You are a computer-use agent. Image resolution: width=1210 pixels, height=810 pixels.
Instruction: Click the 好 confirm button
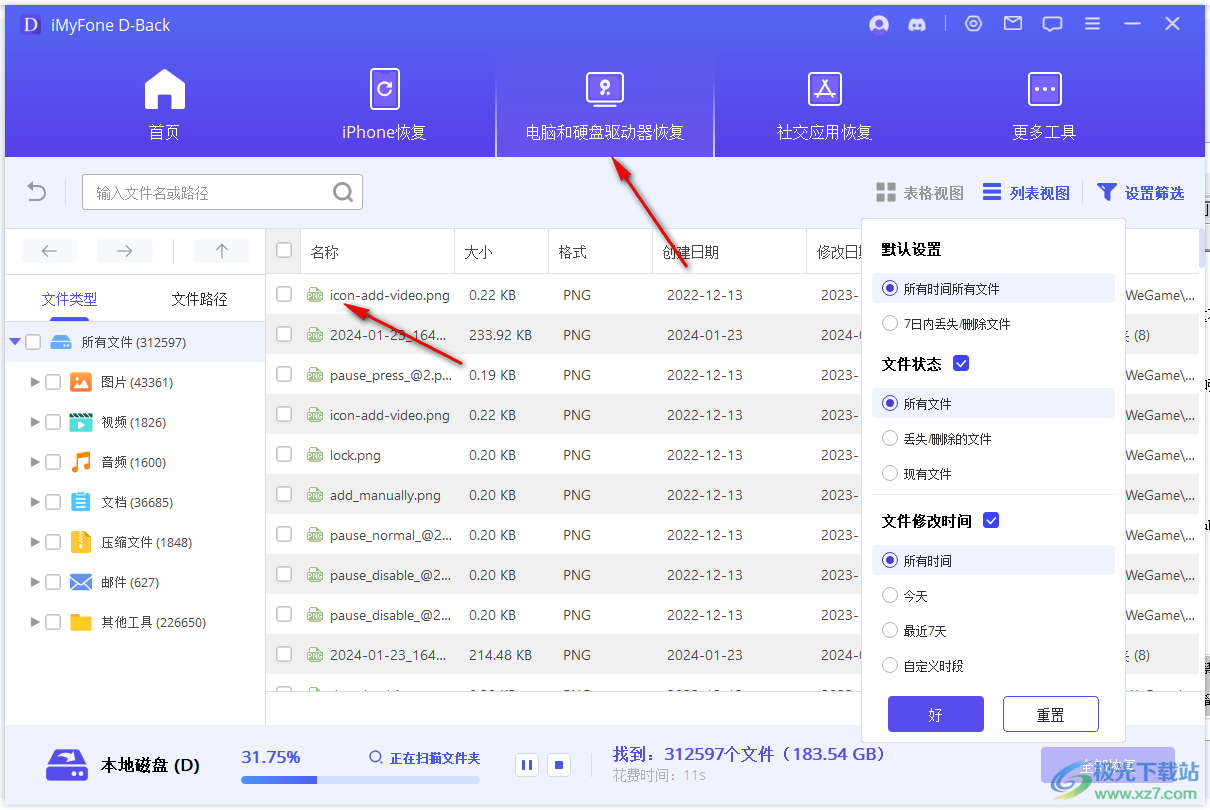[x=935, y=715]
